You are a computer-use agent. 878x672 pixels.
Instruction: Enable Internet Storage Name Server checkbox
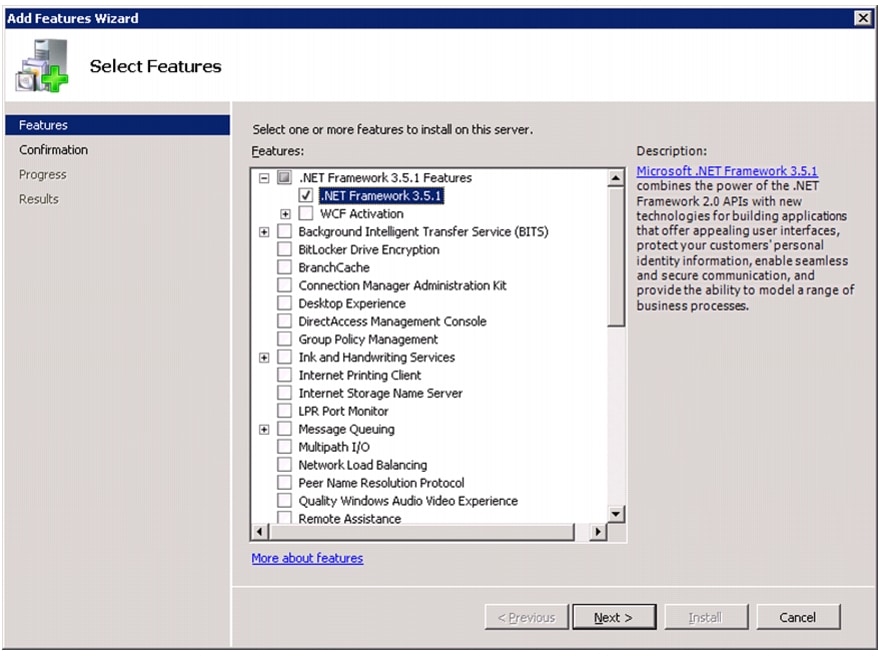284,393
